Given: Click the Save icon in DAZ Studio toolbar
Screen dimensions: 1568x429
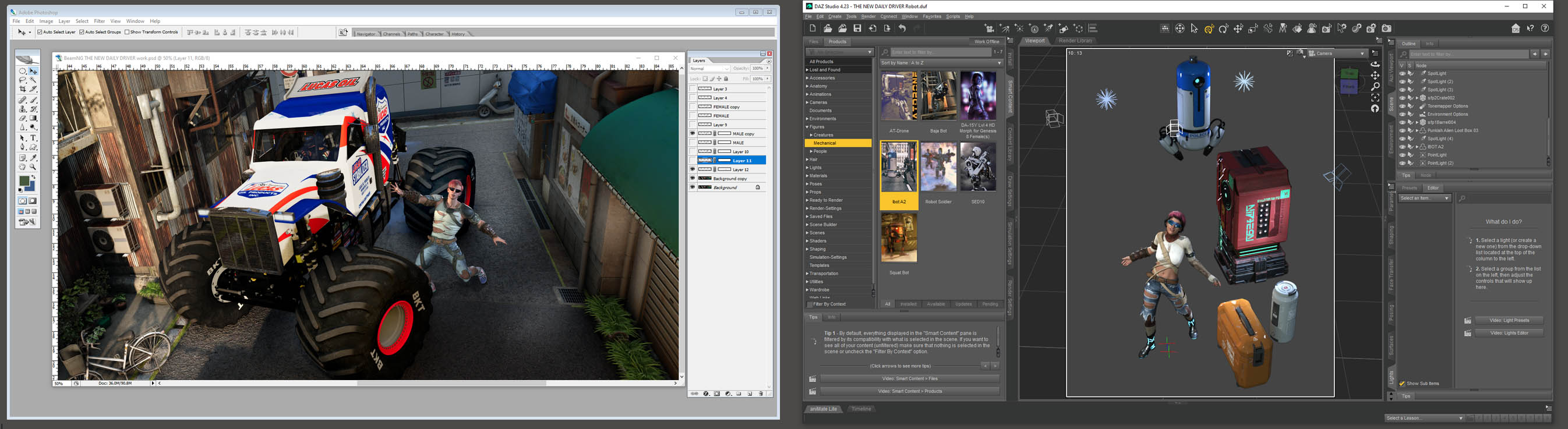Looking at the screenshot, I should [857, 28].
